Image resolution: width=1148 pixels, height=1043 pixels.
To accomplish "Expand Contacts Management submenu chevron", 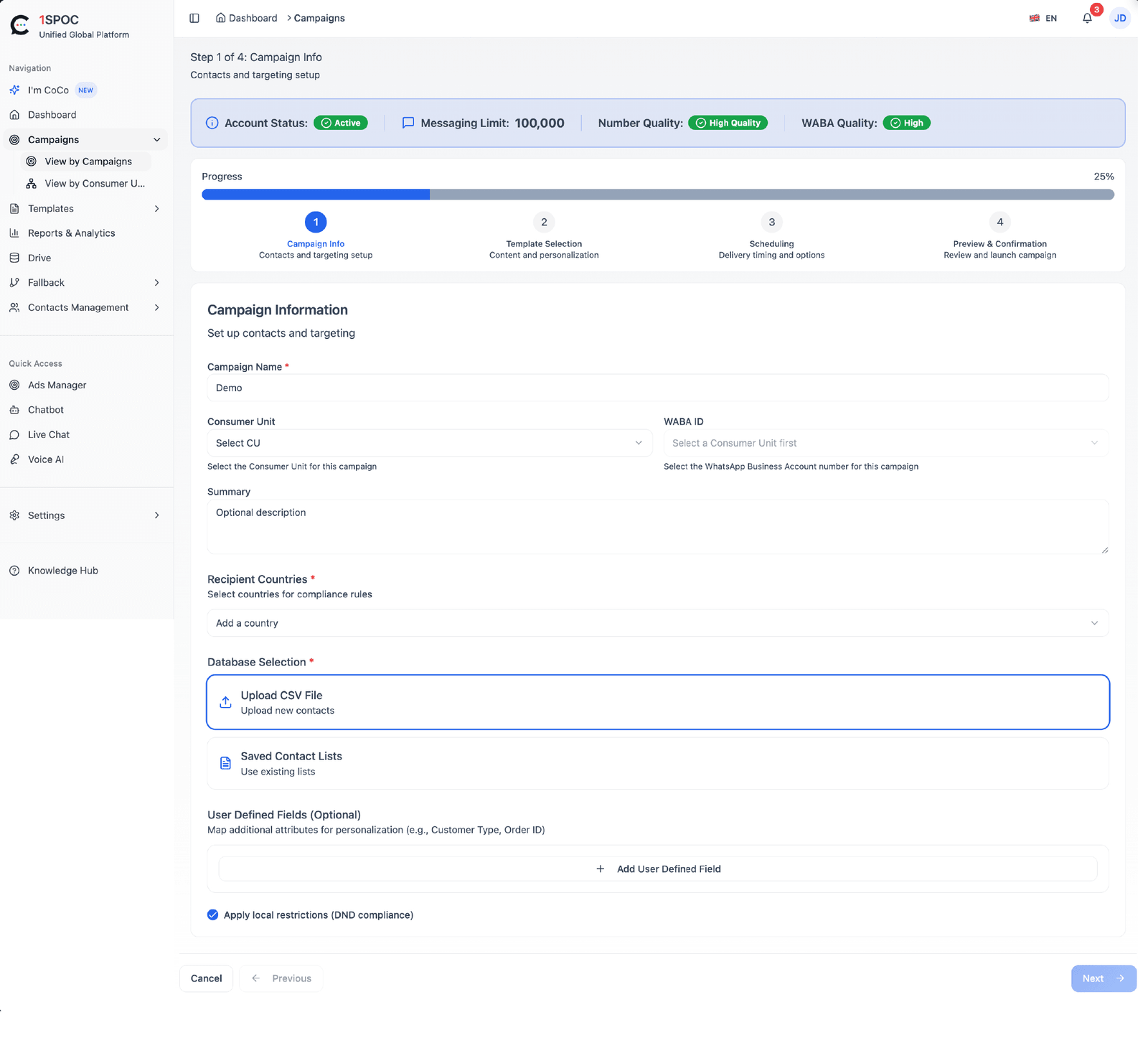I will [x=157, y=307].
